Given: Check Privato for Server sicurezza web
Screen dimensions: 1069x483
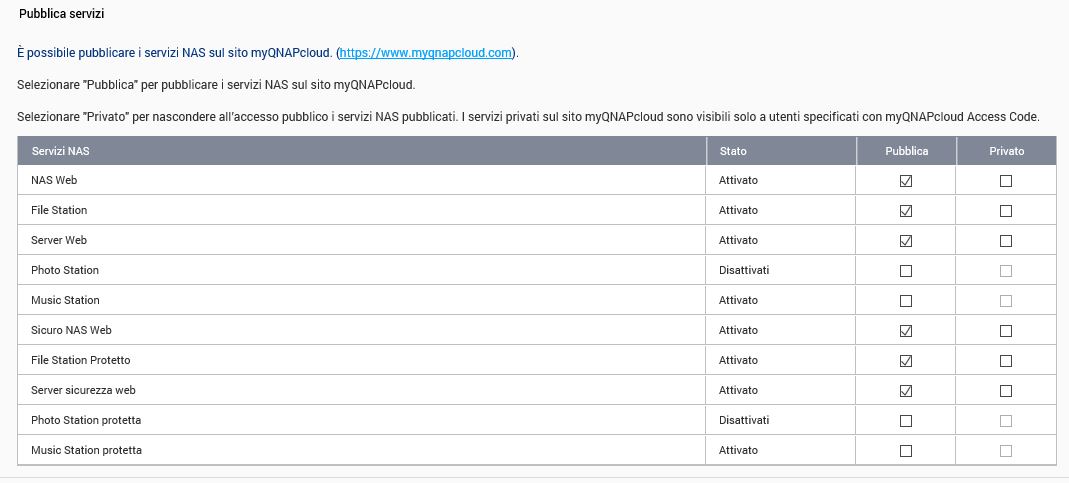Looking at the screenshot, I should (1006, 391).
